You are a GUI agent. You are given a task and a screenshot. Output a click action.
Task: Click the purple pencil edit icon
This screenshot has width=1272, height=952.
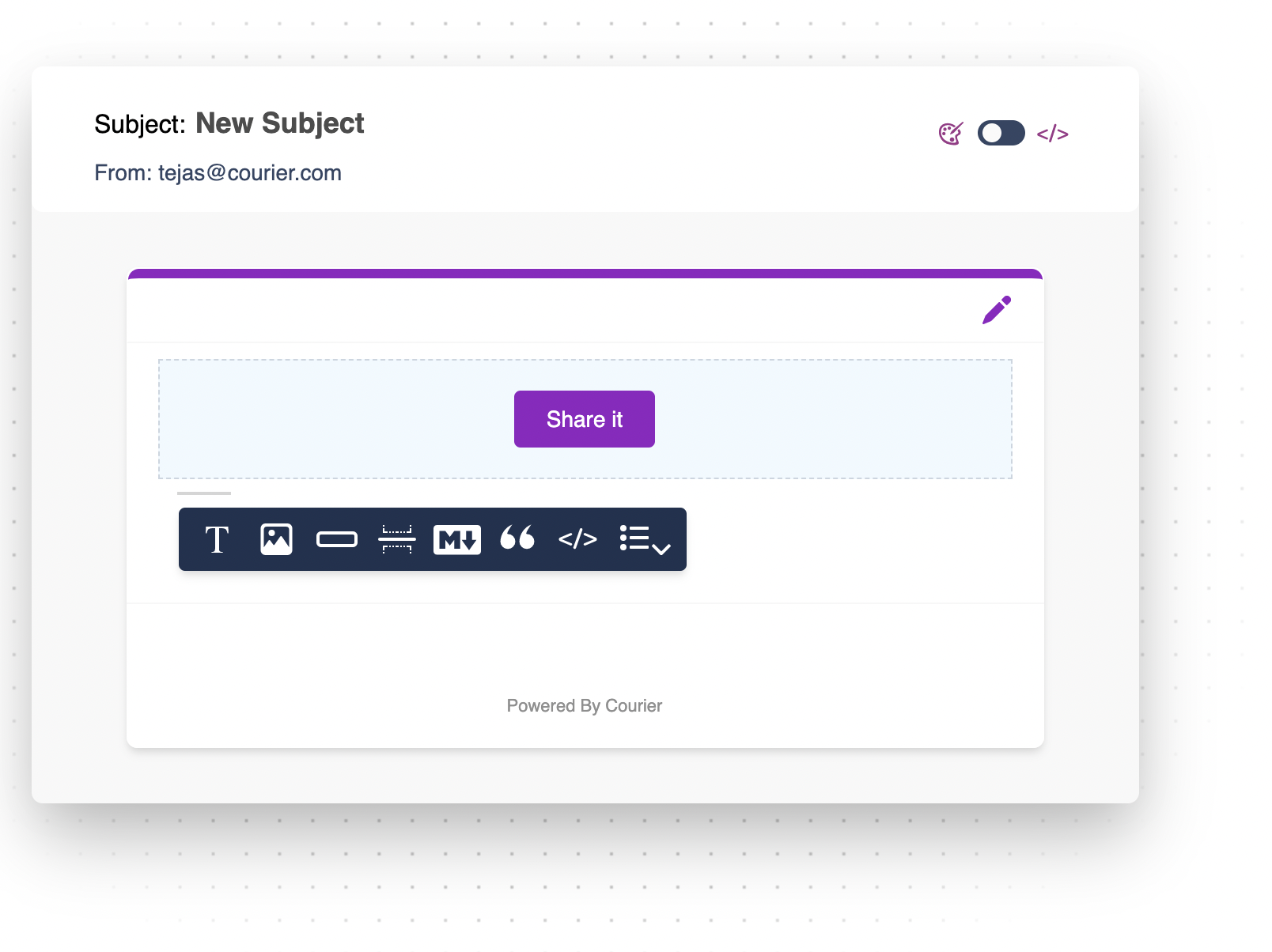coord(997,310)
